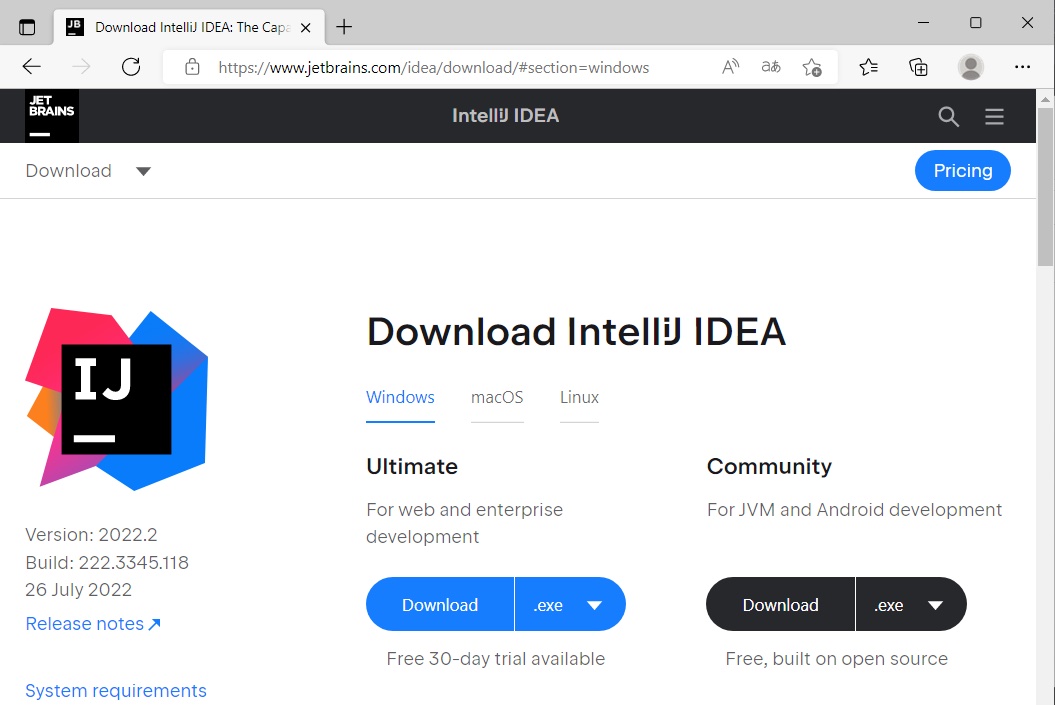Switch to the Linux tab
Screen dimensions: 1055x705
tap(579, 397)
